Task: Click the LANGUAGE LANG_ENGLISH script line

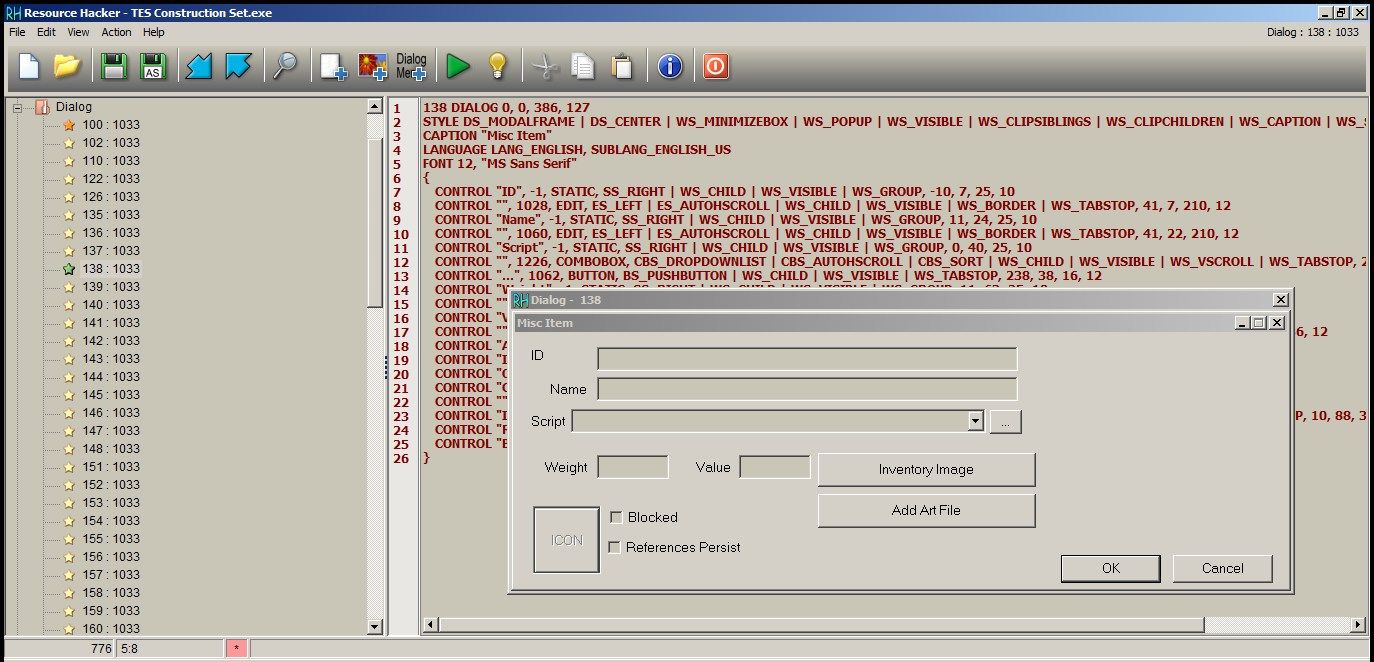Action: 577,150
